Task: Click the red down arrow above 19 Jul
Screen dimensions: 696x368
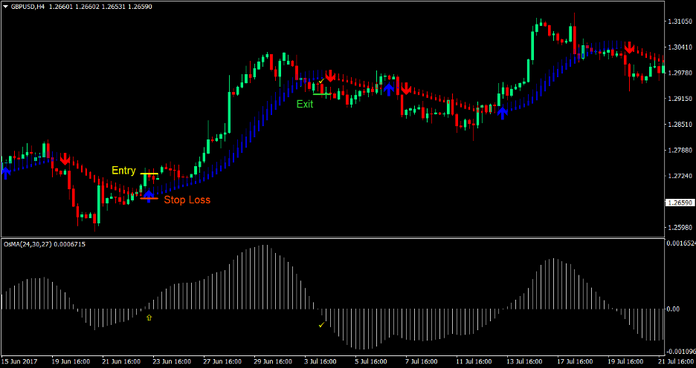Action: point(629,47)
